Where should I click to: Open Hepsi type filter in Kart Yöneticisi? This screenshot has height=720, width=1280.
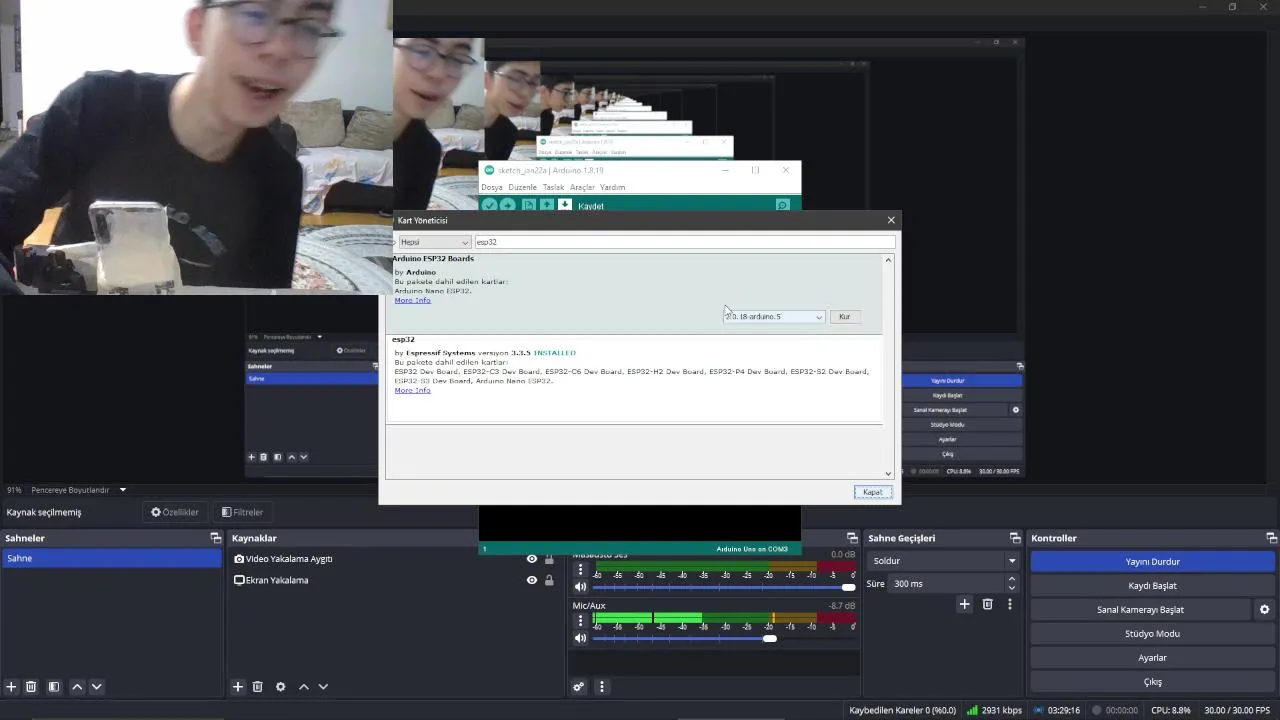coord(434,242)
